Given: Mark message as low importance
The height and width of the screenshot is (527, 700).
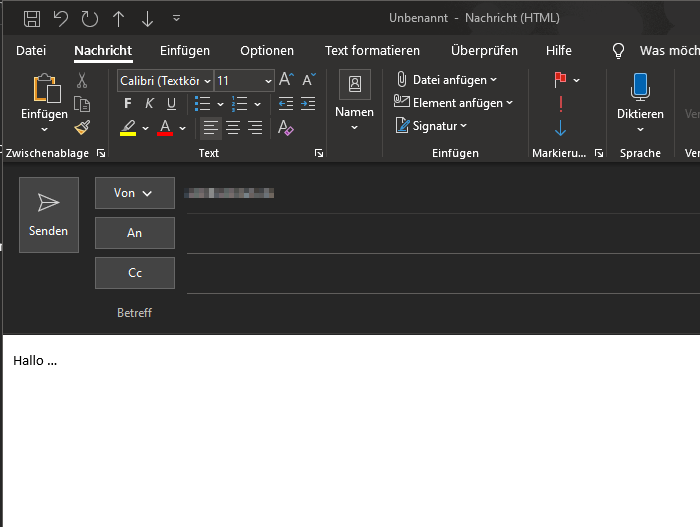Looking at the screenshot, I should [x=560, y=127].
